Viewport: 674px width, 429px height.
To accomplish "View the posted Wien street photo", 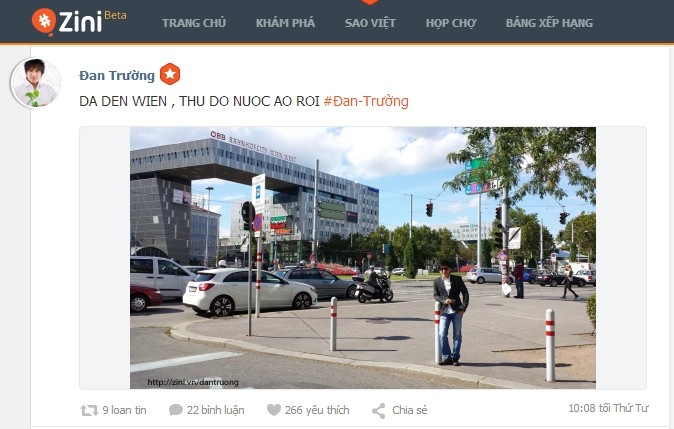I will 363,258.
